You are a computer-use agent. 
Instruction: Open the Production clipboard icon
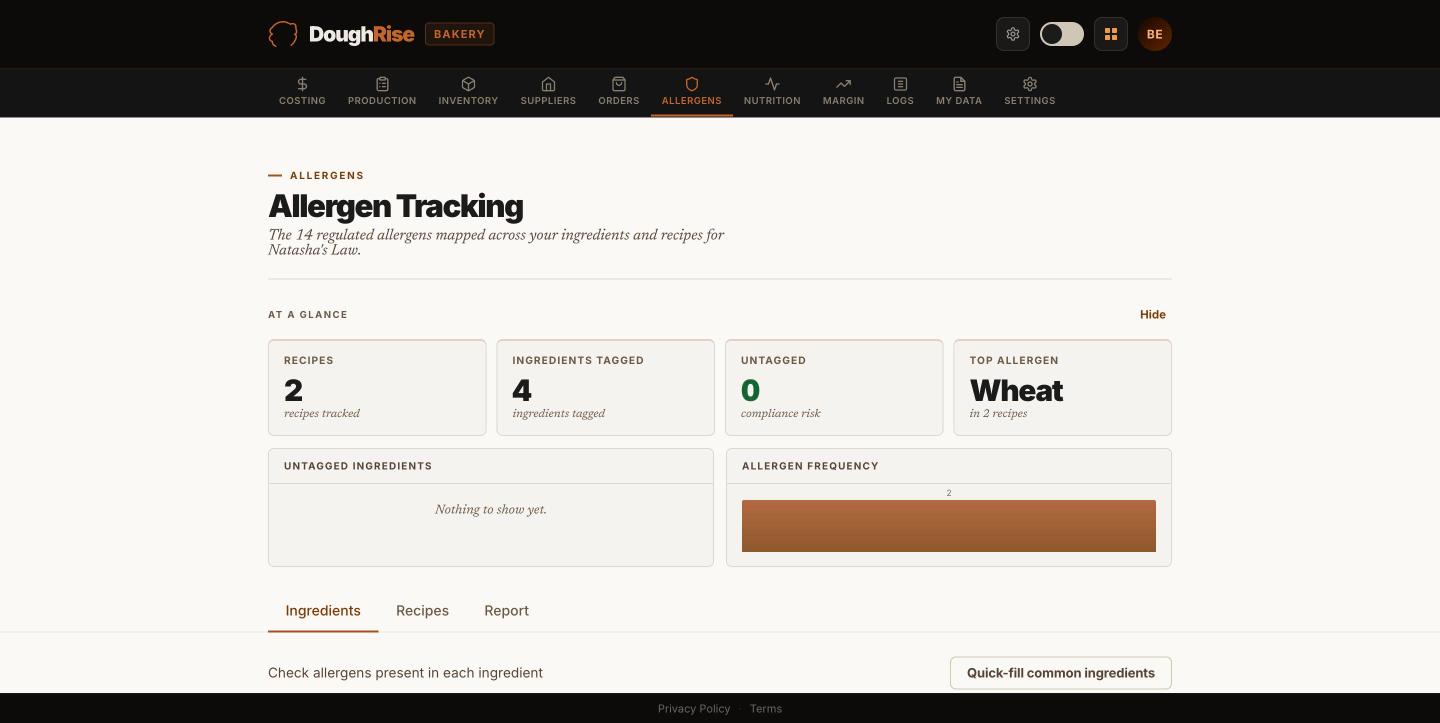(382, 84)
